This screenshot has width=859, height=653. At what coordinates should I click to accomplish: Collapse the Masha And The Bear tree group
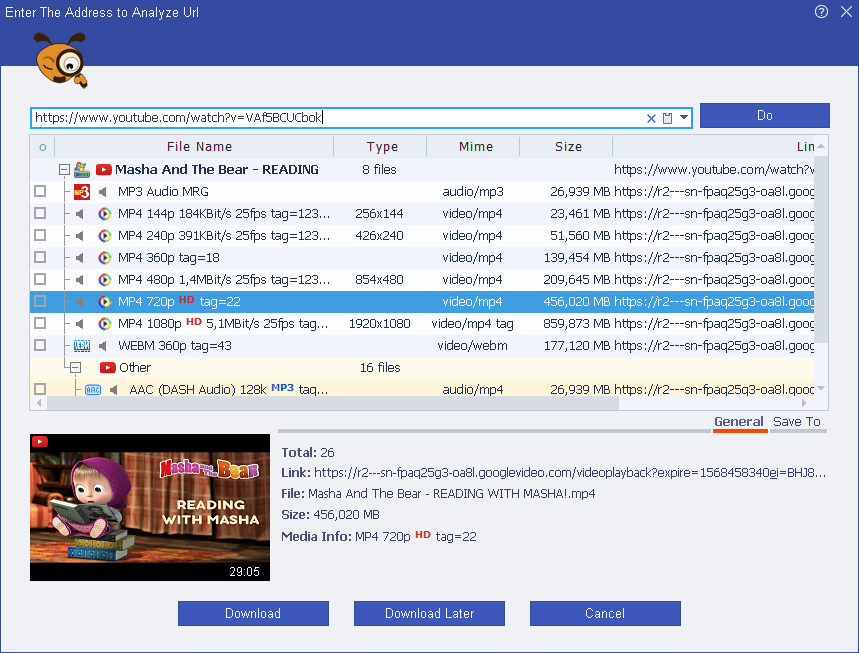coord(64,170)
